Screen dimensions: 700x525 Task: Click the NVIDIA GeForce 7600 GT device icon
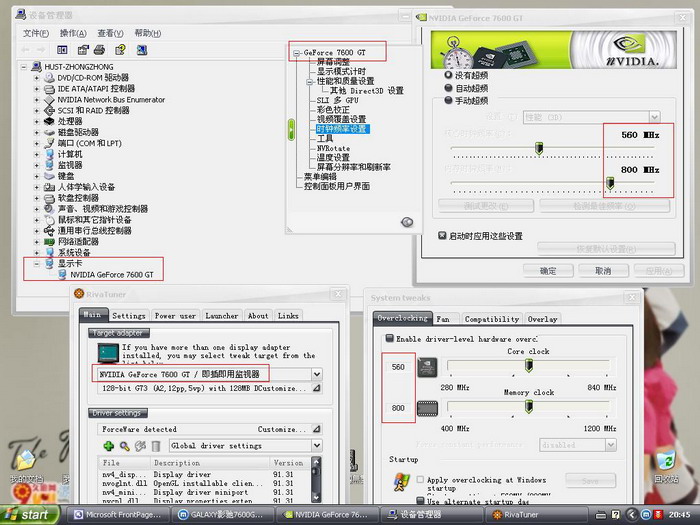pyautogui.click(x=63, y=275)
